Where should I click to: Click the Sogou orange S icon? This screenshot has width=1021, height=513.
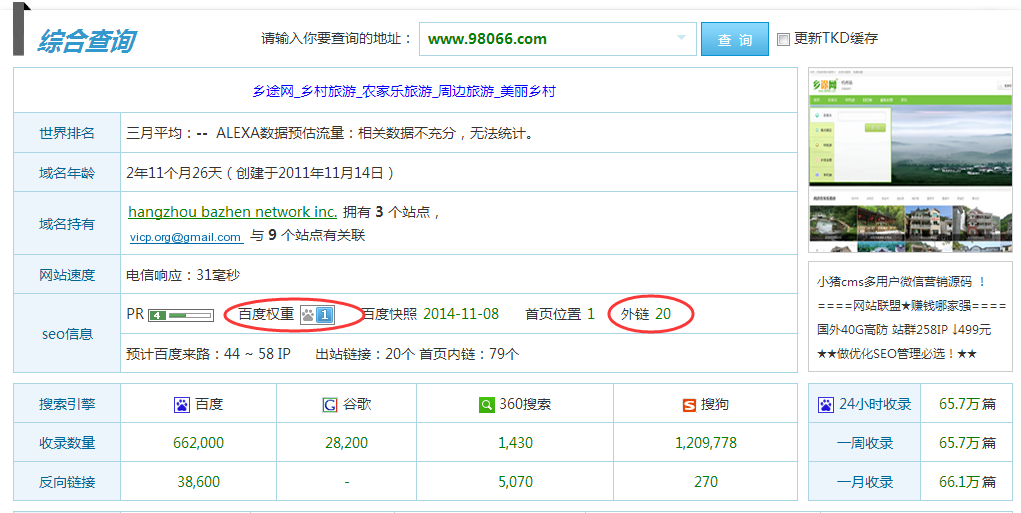[x=690, y=406]
